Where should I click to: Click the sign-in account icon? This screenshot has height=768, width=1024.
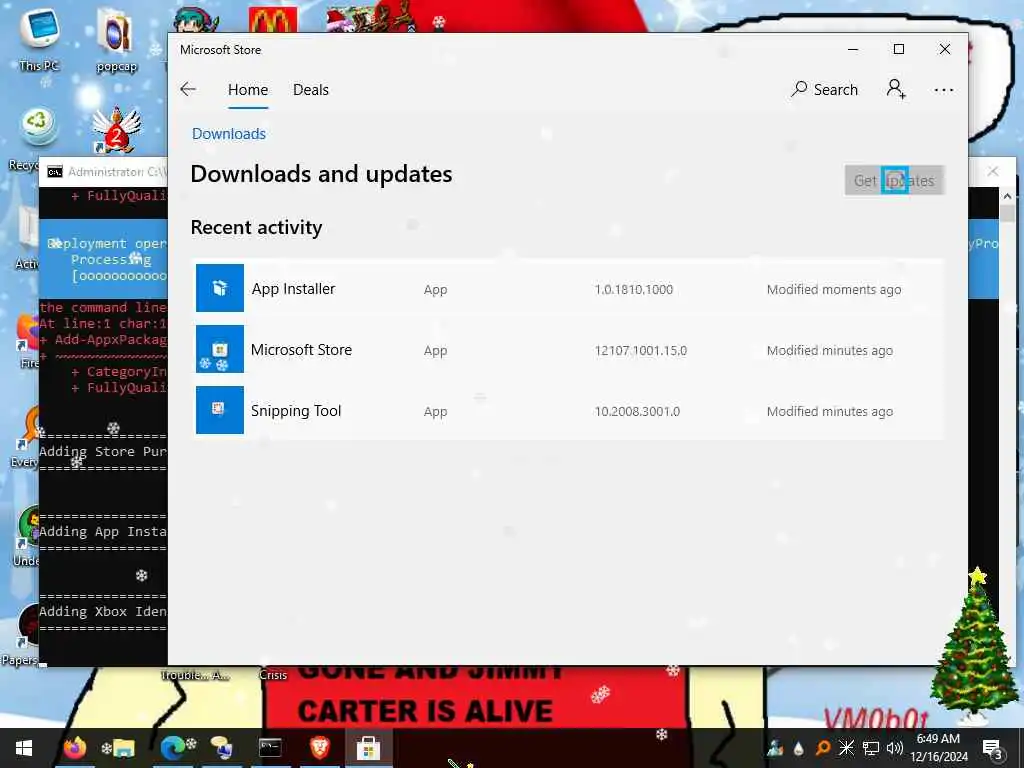[x=896, y=89]
